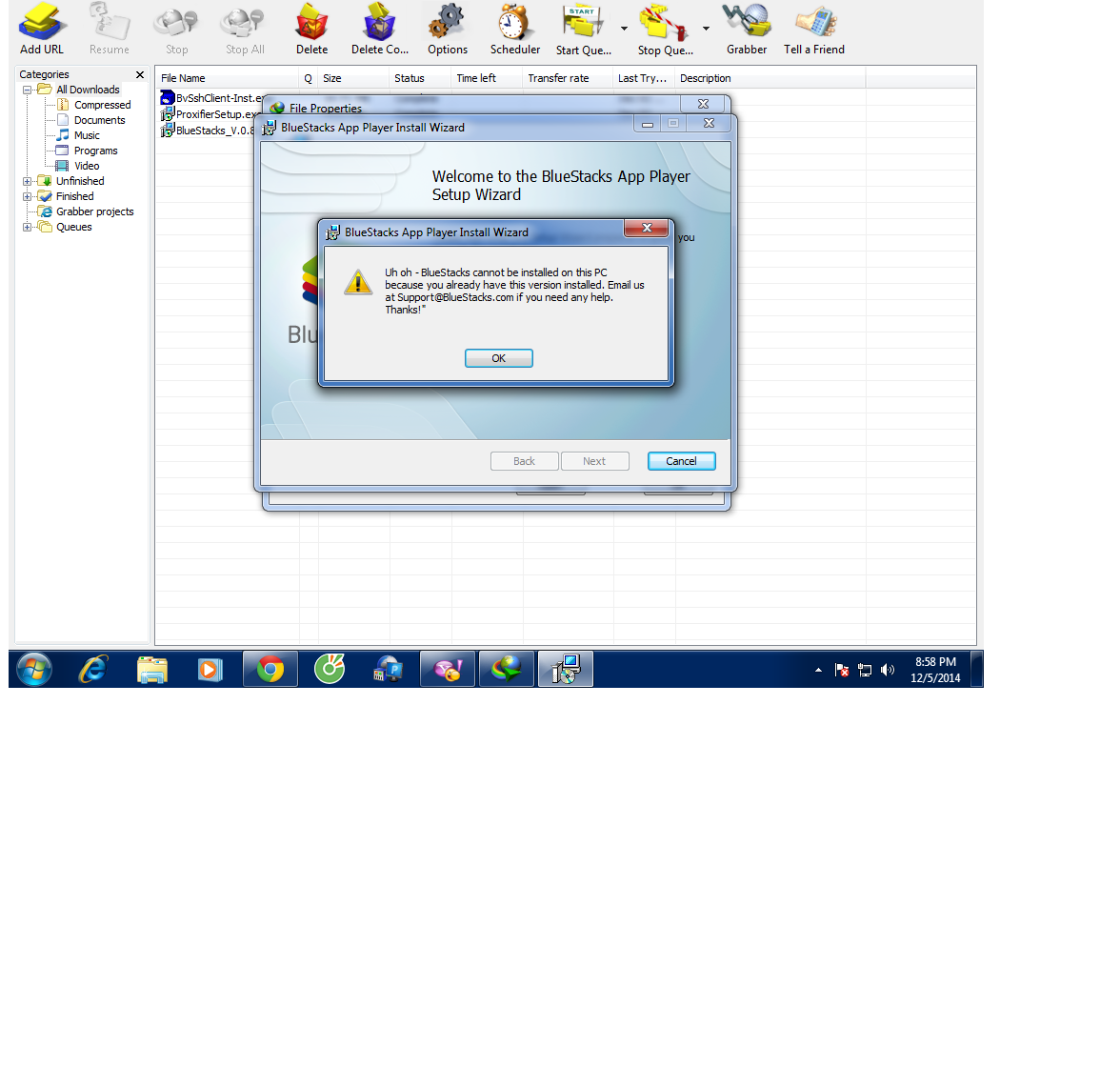The image size is (1120, 1067).
Task: Show hidden system tray icons
Action: click(819, 671)
